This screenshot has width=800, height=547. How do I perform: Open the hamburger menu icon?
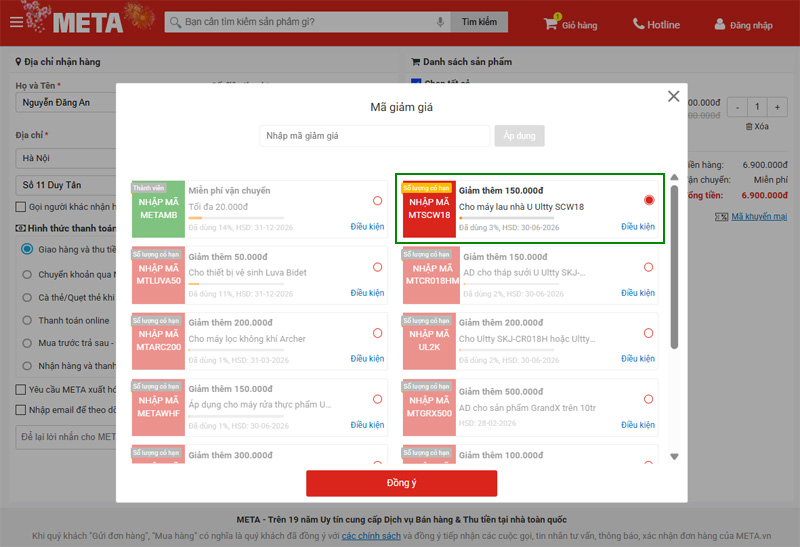pyautogui.click(x=16, y=22)
